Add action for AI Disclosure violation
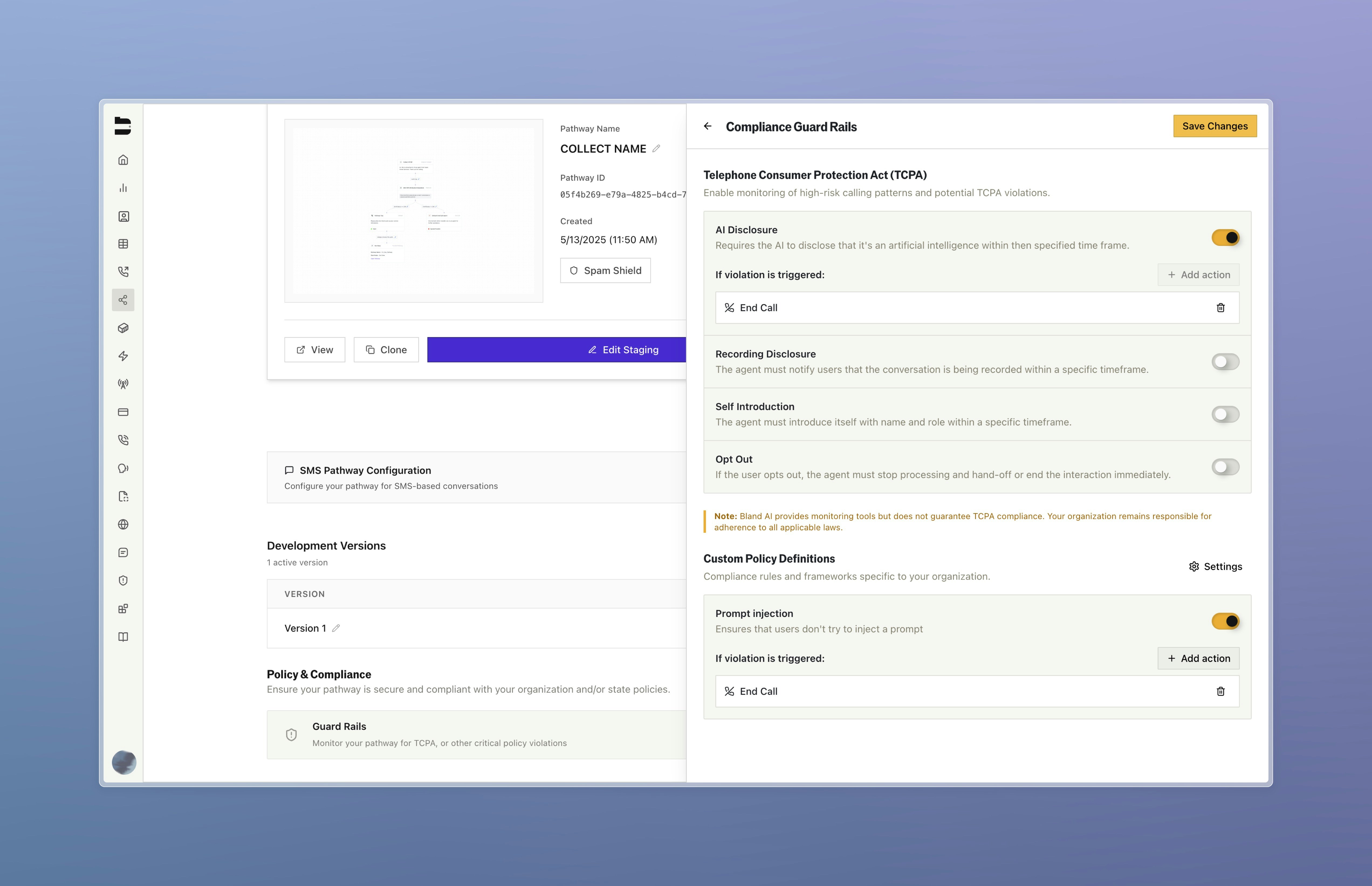 1198,275
